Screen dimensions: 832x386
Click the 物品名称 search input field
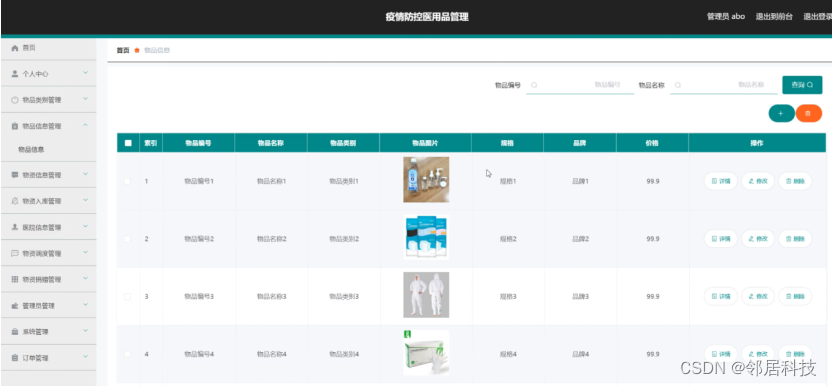pos(723,85)
